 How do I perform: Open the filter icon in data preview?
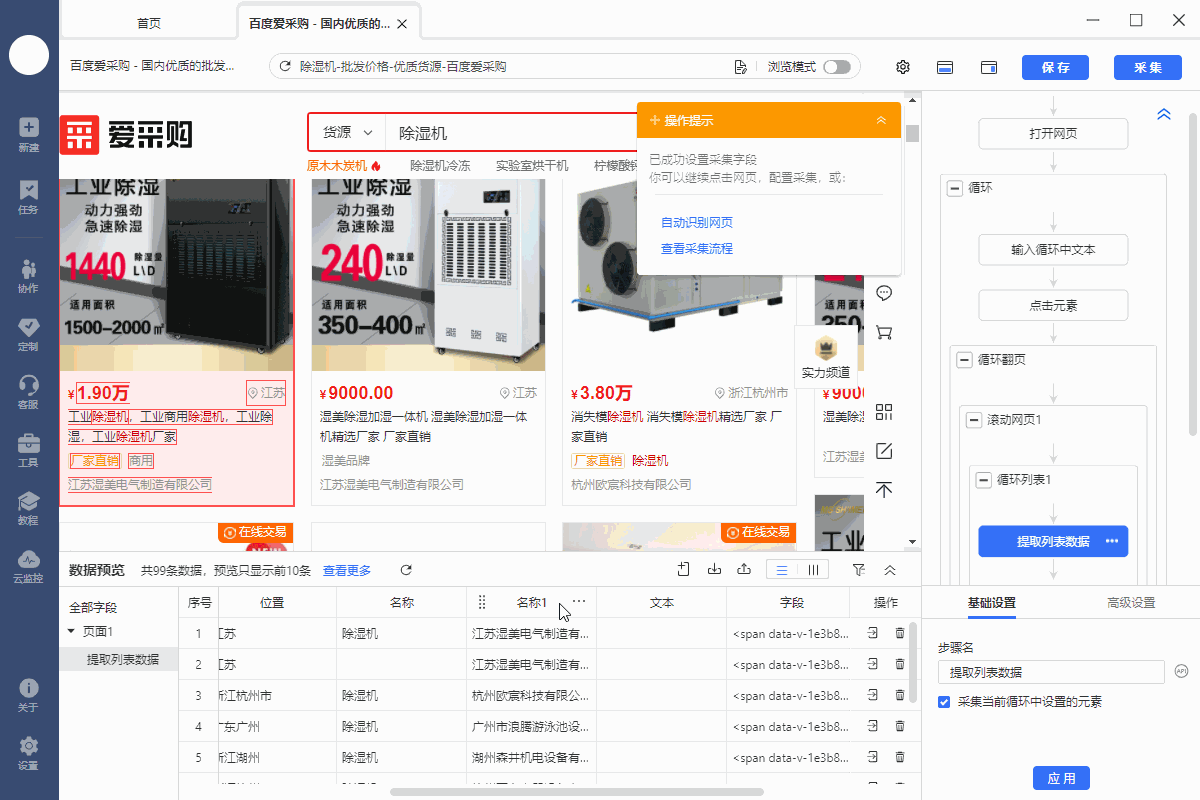859,570
